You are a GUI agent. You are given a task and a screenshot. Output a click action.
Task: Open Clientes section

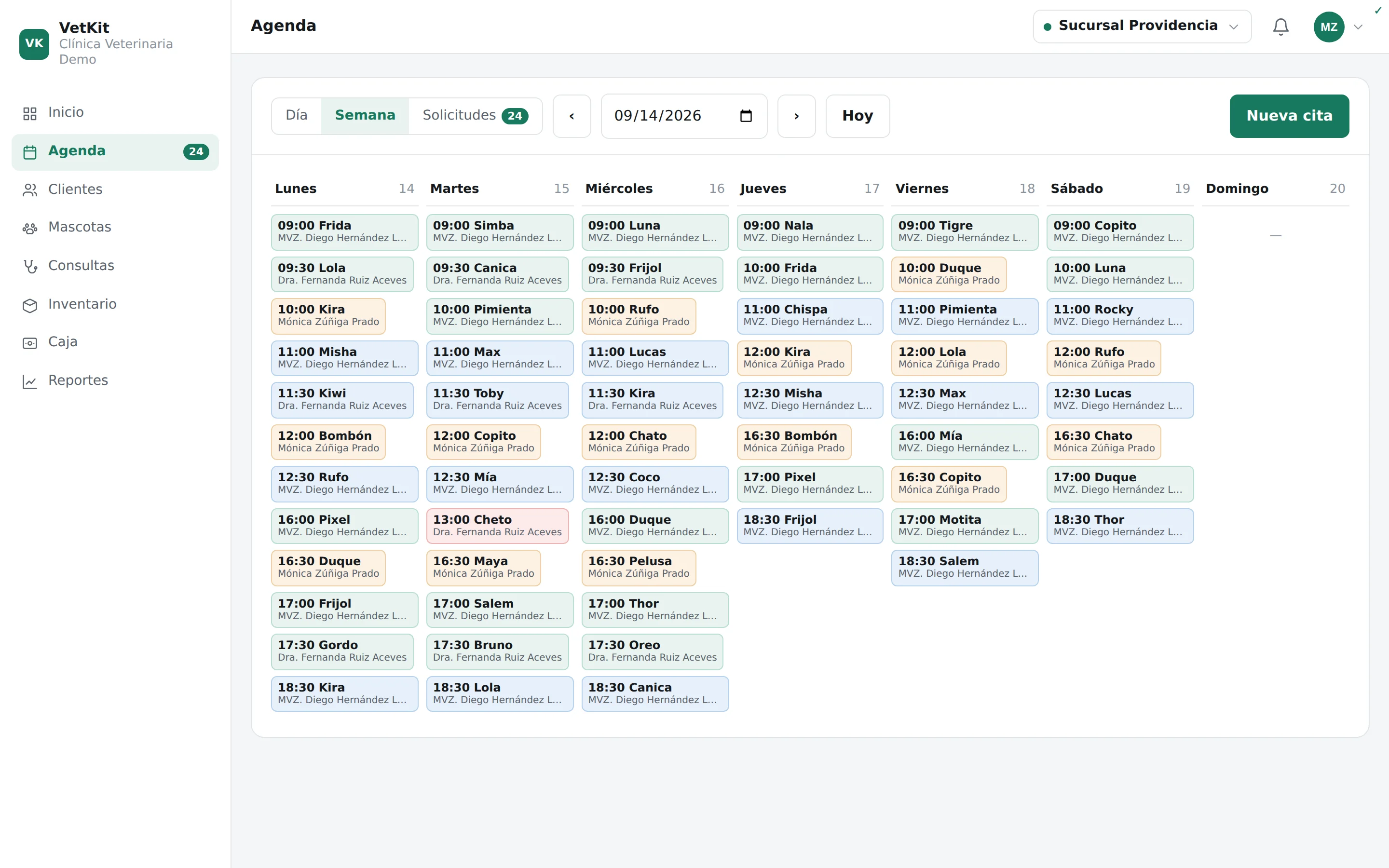click(x=115, y=190)
